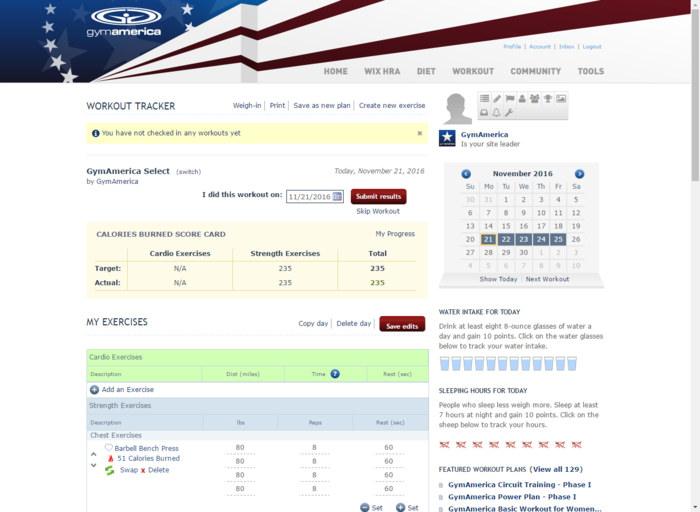700x512 pixels.
Task: Open the COMMUNITY menu
Action: point(535,71)
